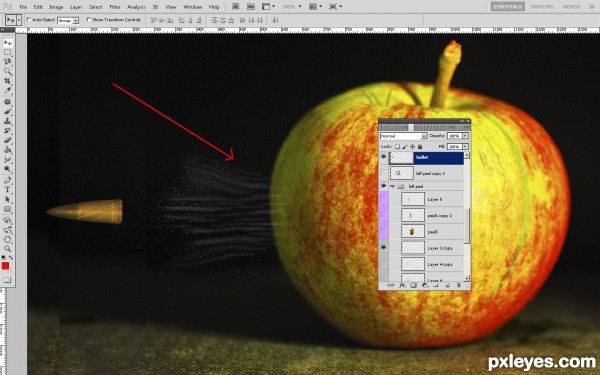This screenshot has height=375, width=600.
Task: Select the Clone Stamp tool
Action: [x=8, y=121]
